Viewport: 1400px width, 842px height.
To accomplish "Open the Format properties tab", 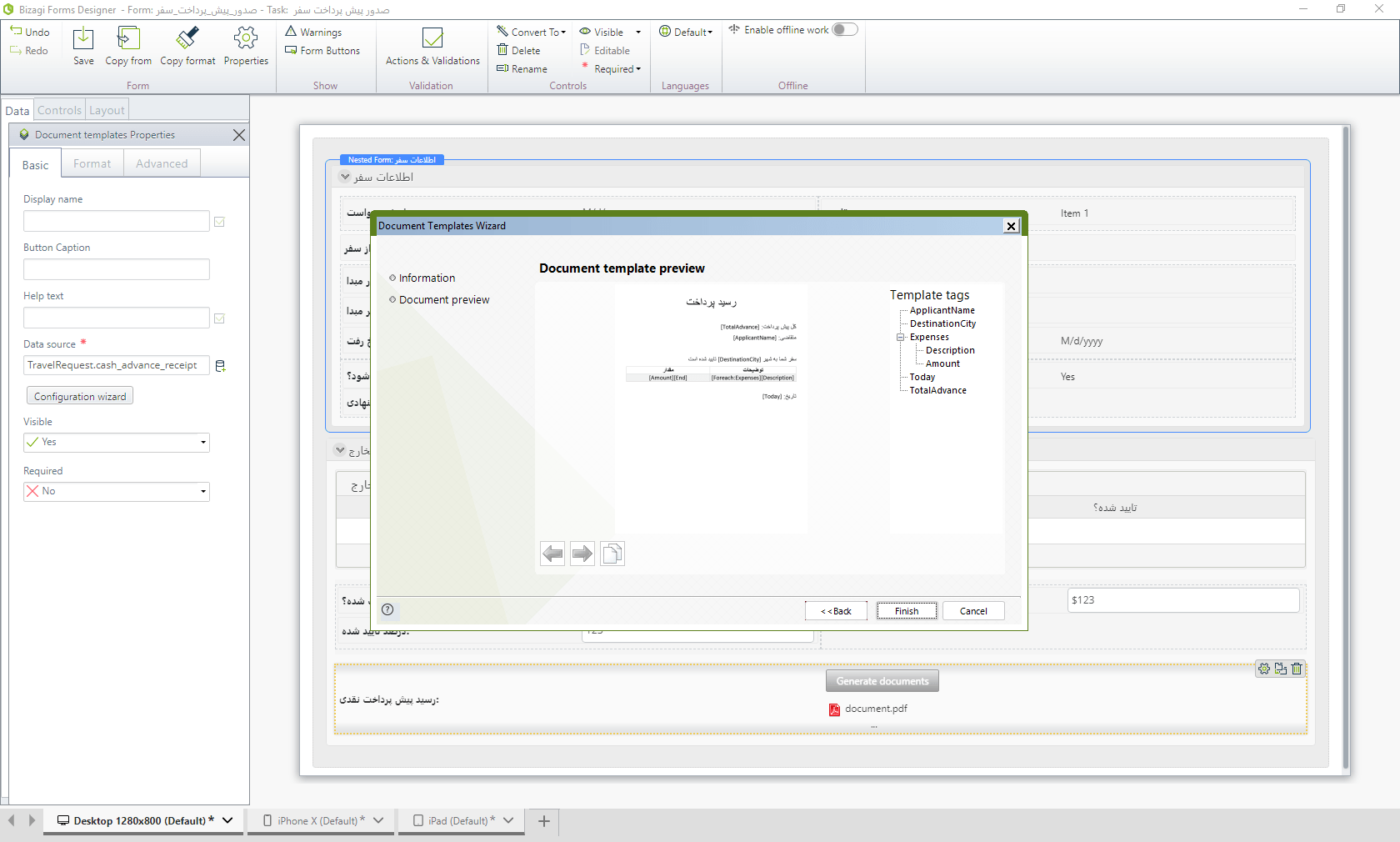I will click(x=92, y=163).
